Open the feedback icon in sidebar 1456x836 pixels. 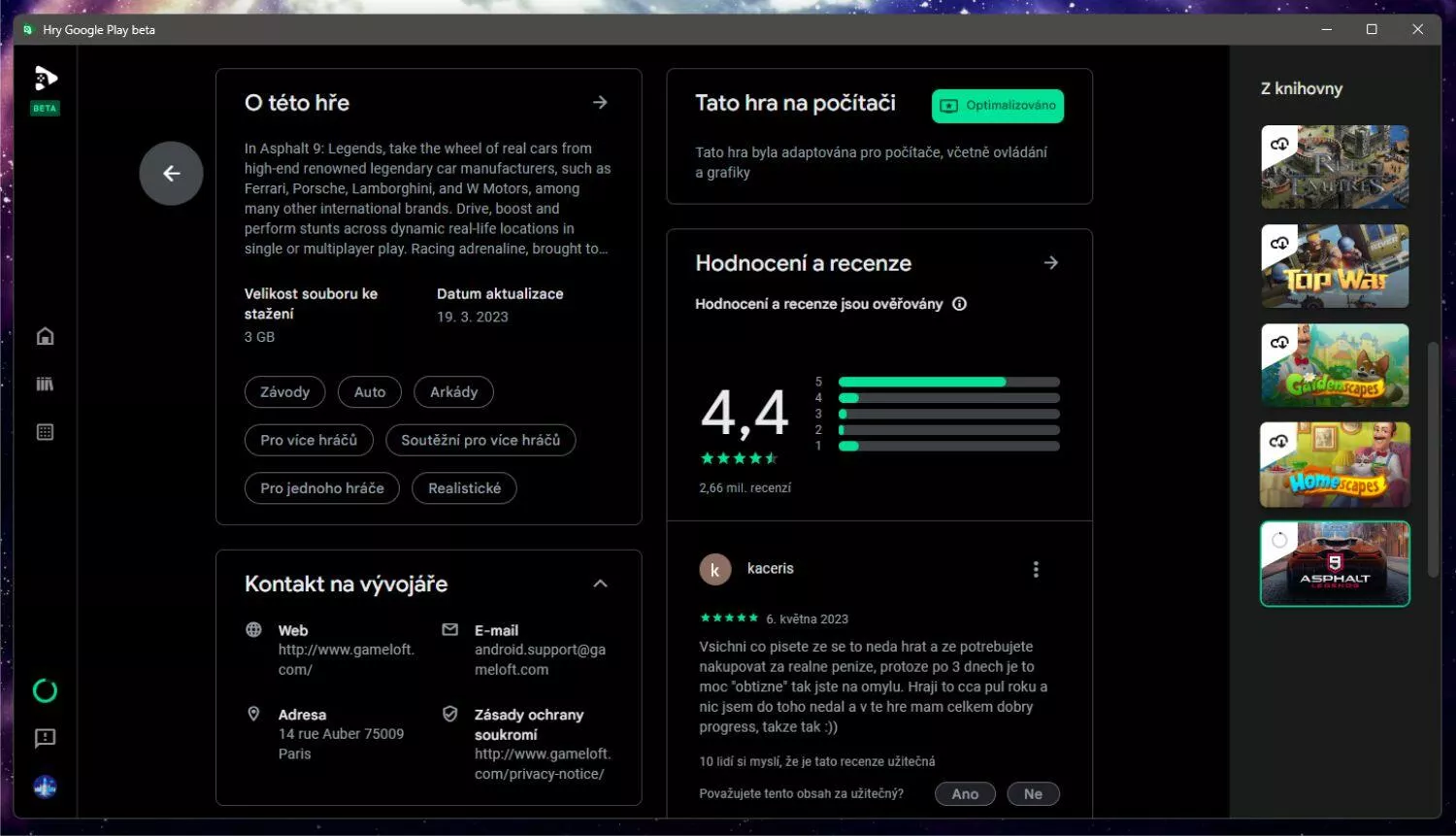pos(45,739)
